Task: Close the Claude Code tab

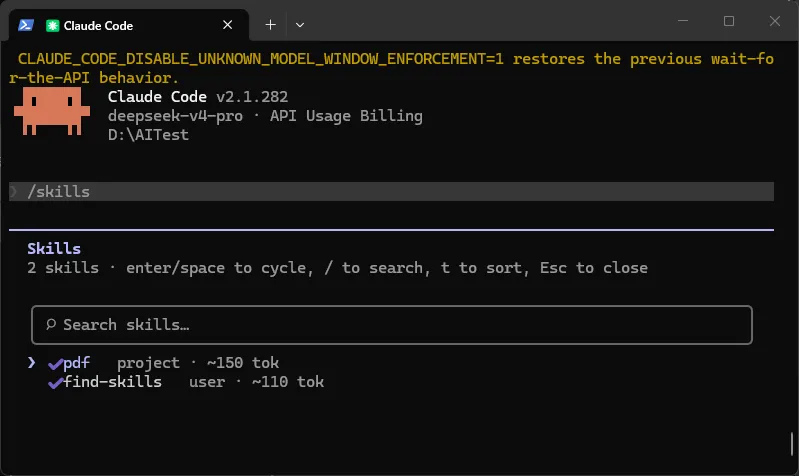Action: (228, 25)
